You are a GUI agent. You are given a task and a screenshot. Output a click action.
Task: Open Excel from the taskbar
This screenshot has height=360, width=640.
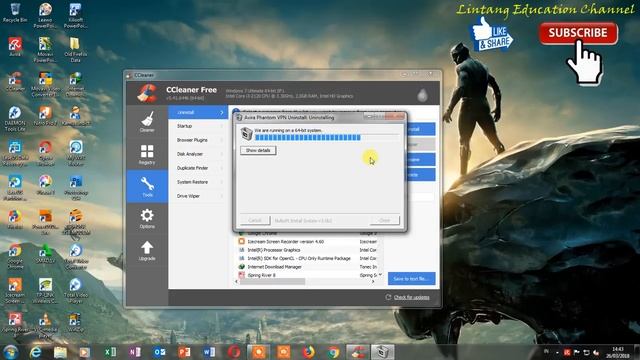tap(110, 352)
